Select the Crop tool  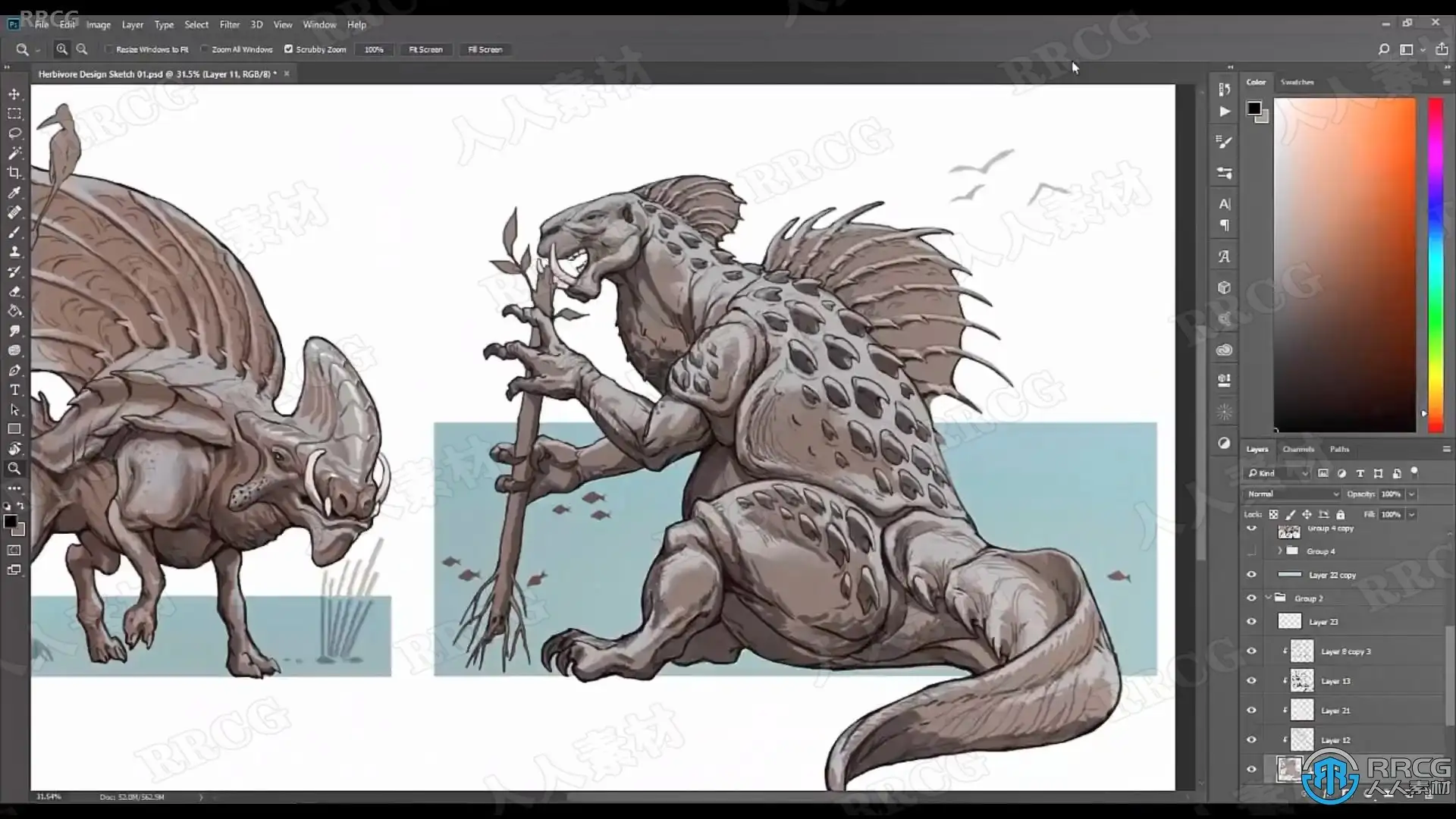(x=14, y=173)
